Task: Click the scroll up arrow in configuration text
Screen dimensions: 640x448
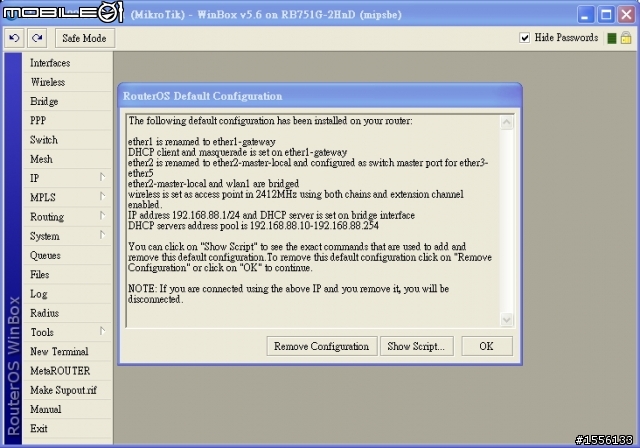Action: 507,122
